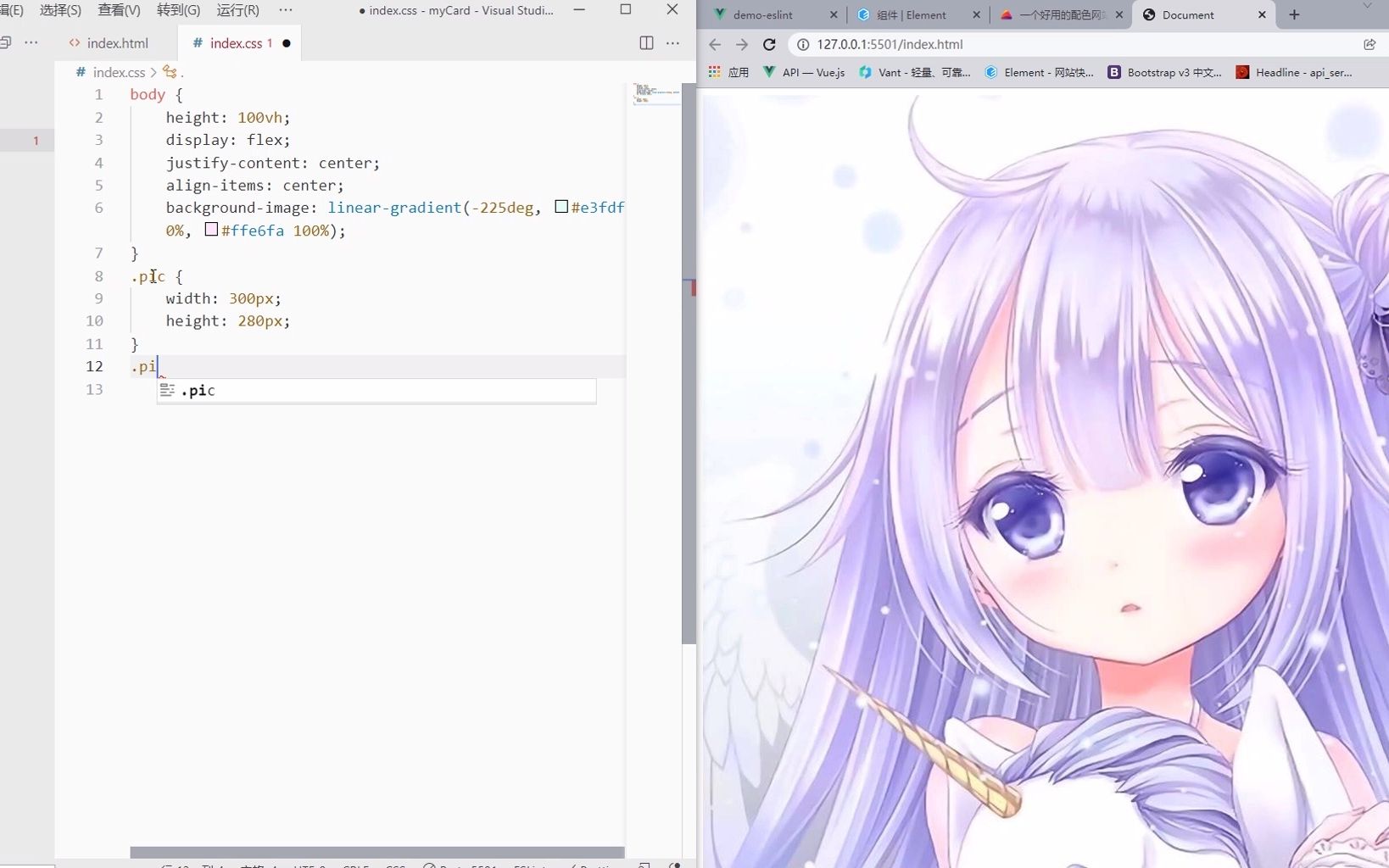Reload the current page in the browser
The height and width of the screenshot is (868, 1389).
pyautogui.click(x=770, y=45)
